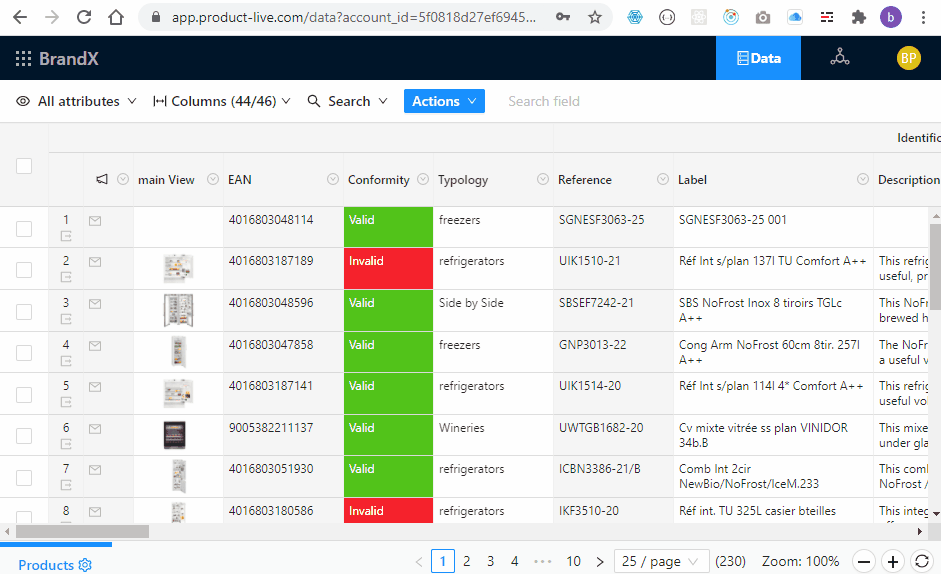
Task: Open the Columns (44/46) dropdown
Action: (x=222, y=101)
